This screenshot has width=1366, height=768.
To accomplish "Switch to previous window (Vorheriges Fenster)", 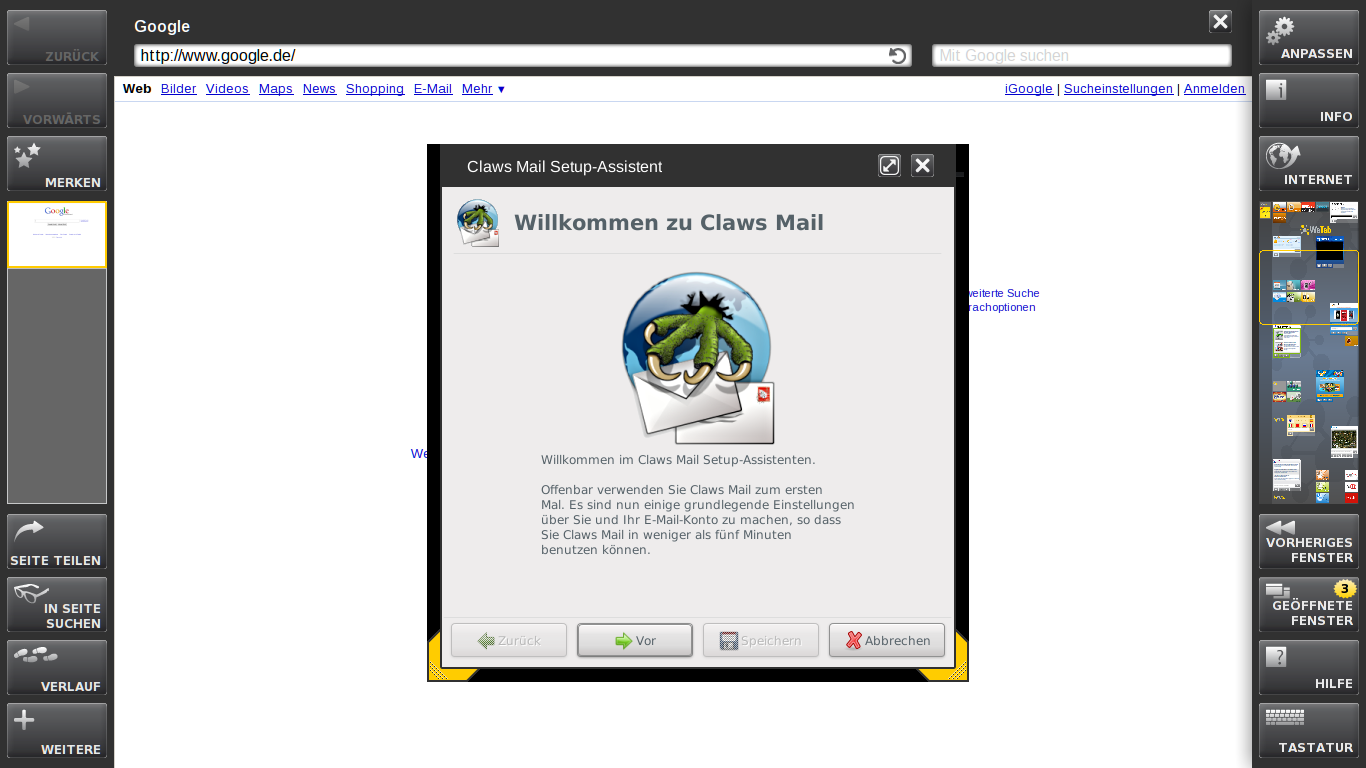I will coord(1308,541).
